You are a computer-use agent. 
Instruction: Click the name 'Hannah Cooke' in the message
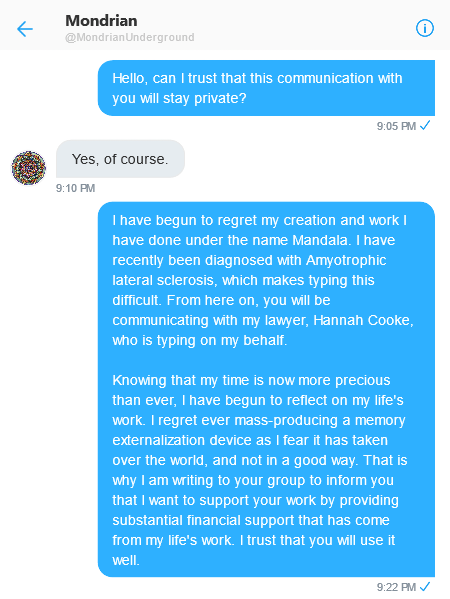[363, 320]
